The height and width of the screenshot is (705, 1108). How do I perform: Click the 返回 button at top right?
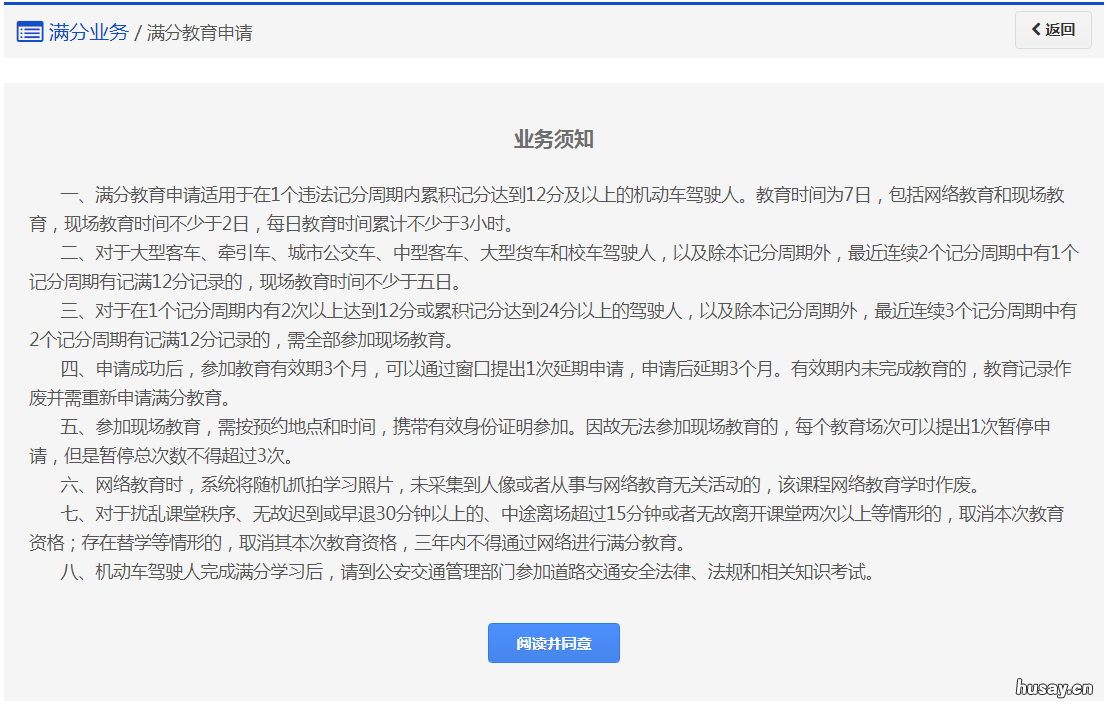click(x=1053, y=30)
